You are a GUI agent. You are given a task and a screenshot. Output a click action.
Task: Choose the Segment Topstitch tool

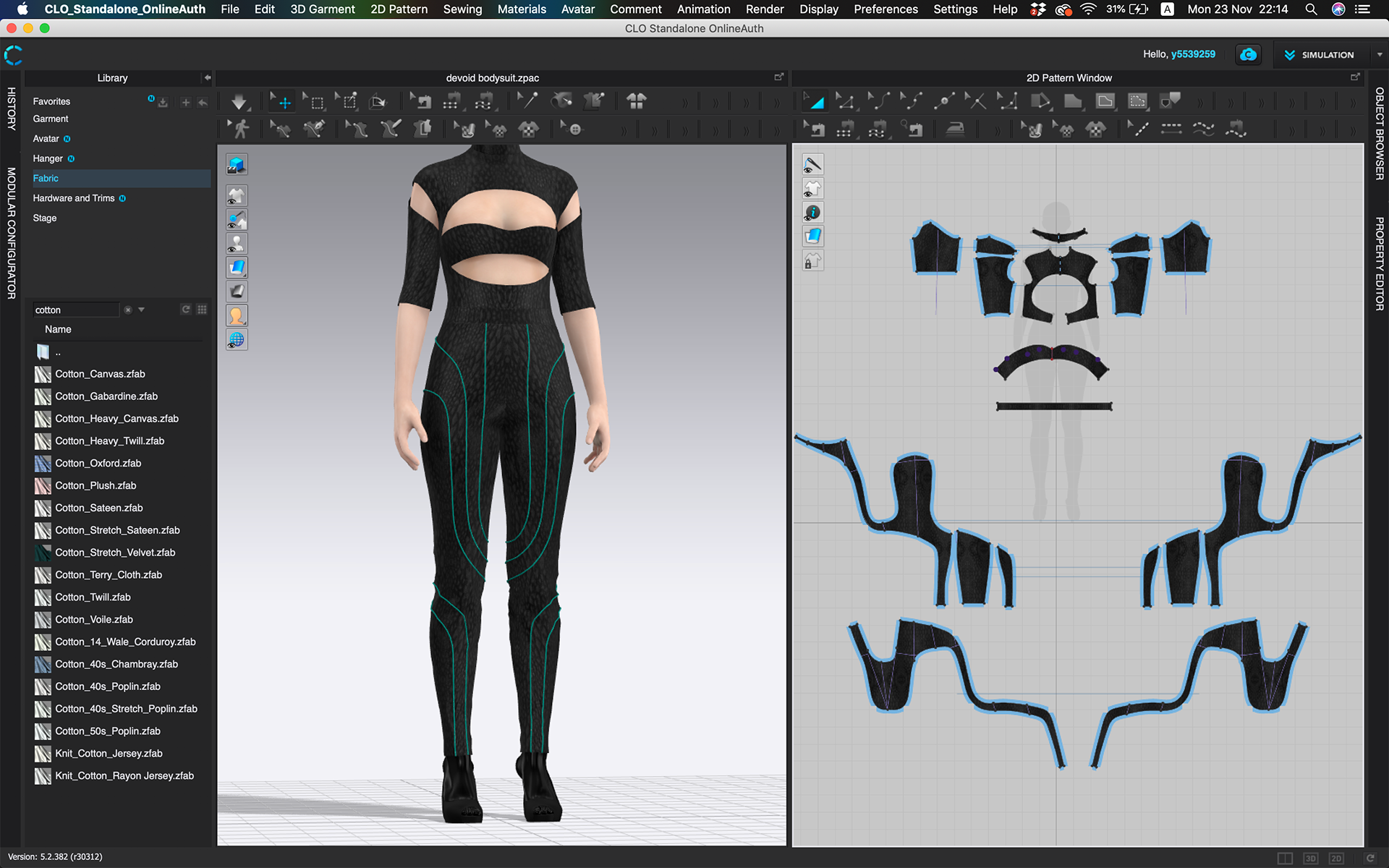coord(1171,129)
